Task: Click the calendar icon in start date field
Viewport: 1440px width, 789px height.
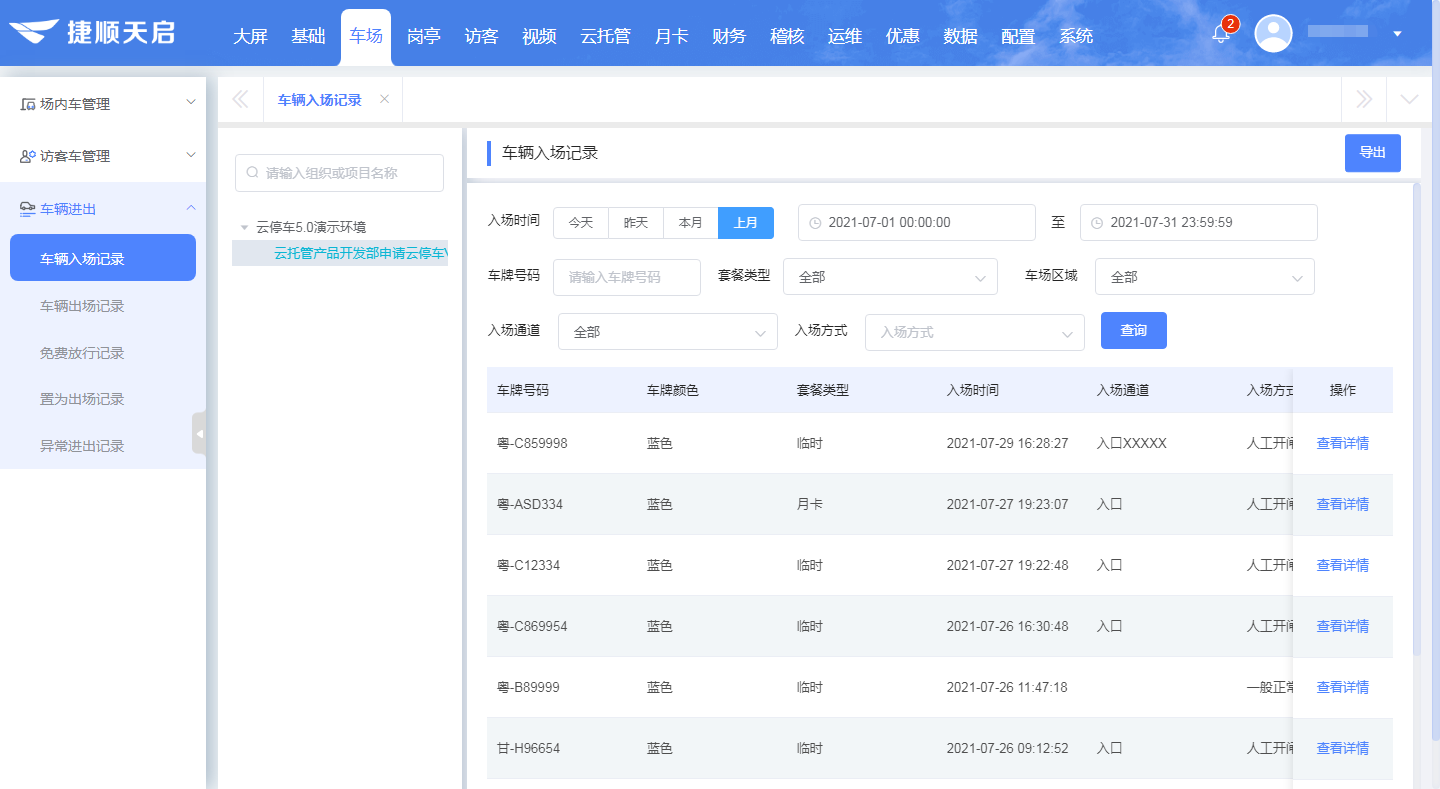Action: pyautogui.click(x=815, y=223)
